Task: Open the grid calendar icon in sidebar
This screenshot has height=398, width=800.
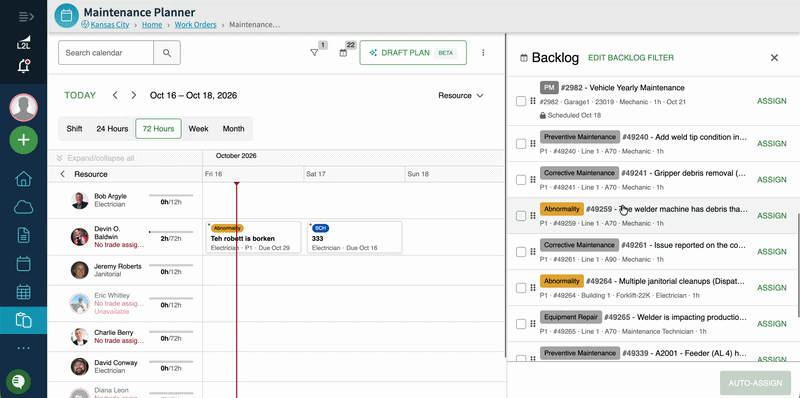Action: 23,292
